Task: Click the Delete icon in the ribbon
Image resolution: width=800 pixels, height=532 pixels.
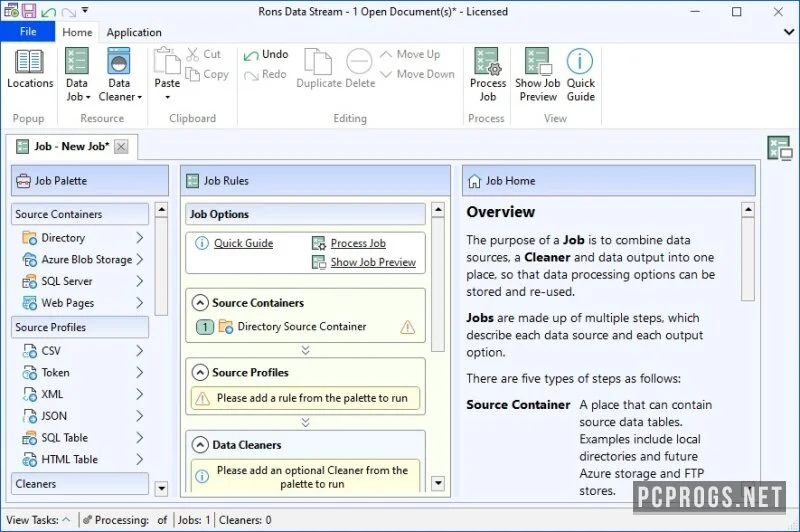Action: click(360, 62)
